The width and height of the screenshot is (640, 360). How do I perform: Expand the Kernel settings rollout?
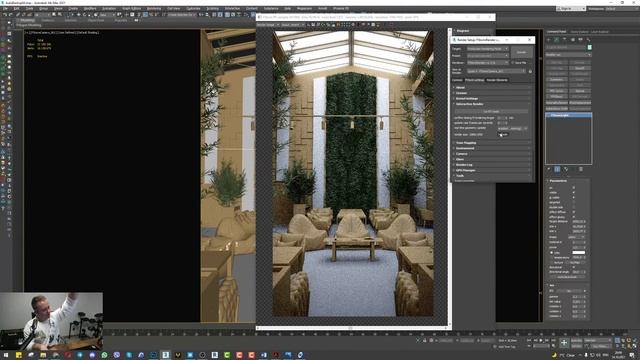tap(492, 99)
